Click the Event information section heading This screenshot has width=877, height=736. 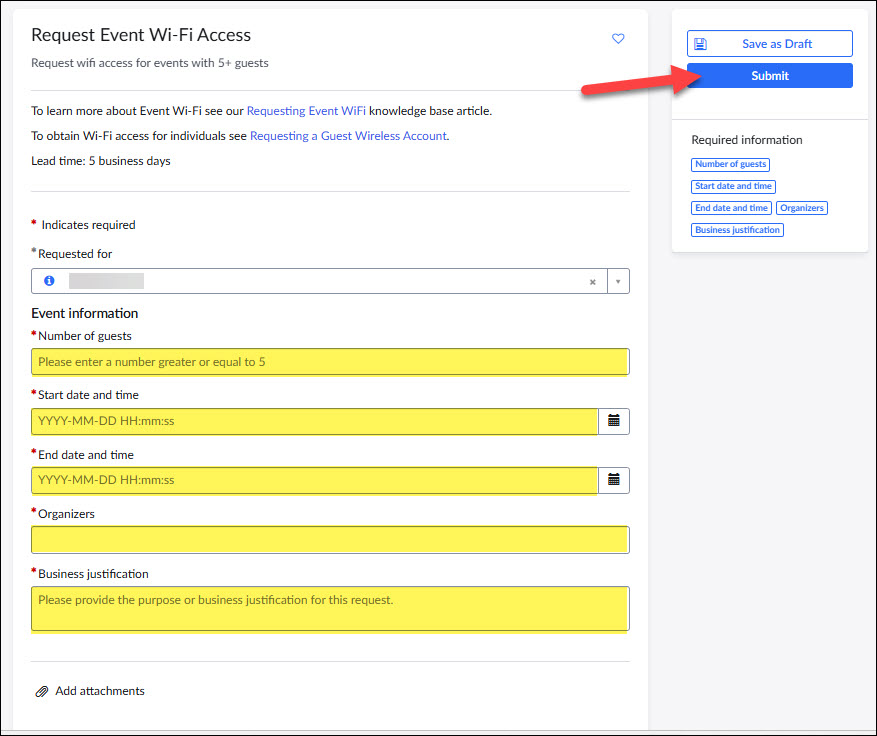(x=84, y=313)
